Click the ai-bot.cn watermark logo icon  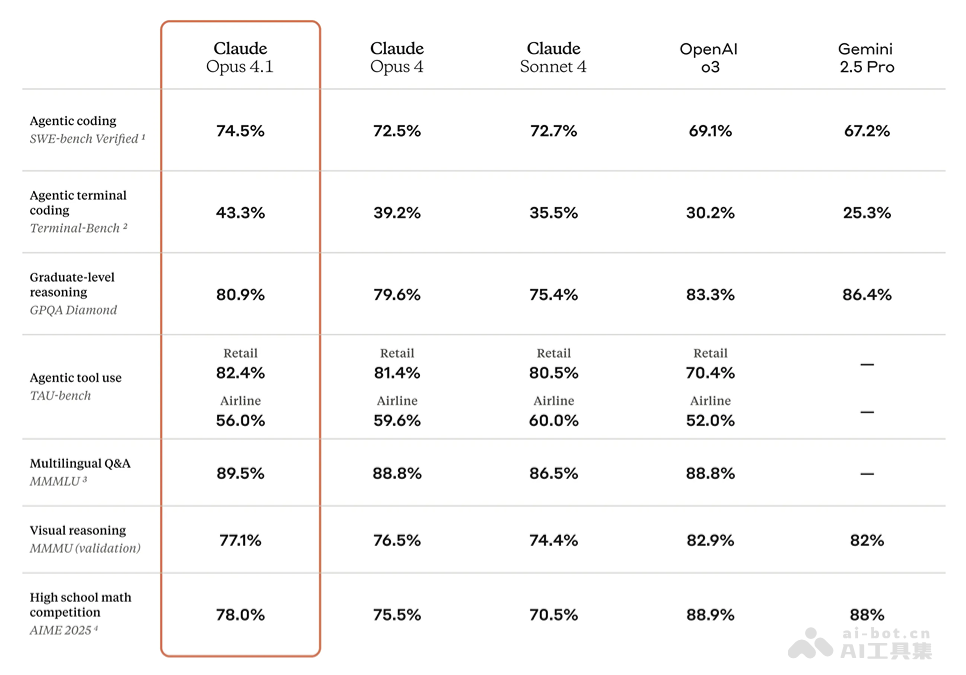810,644
